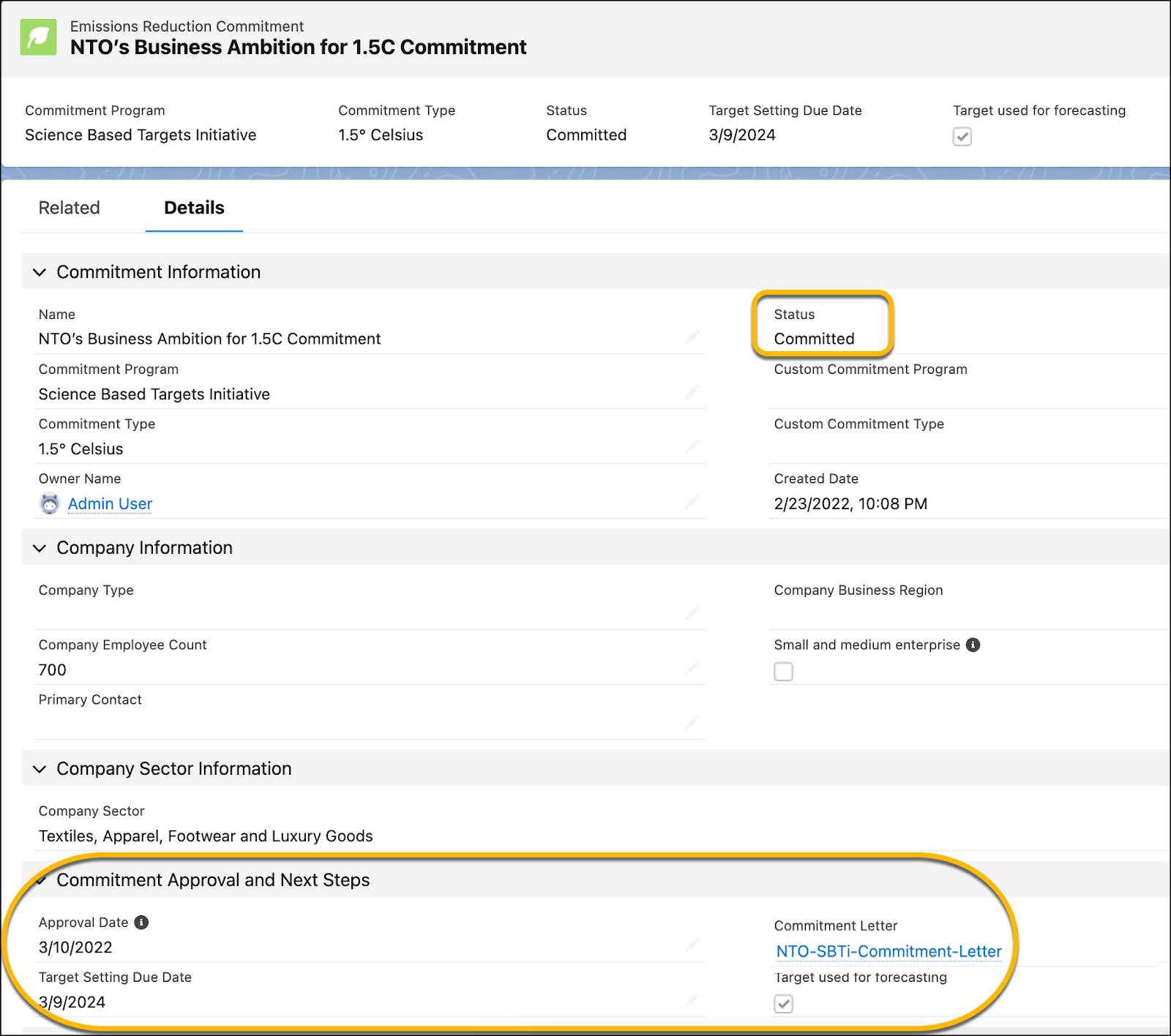1171x1036 pixels.
Task: Click the Textiles, Apparel, Footwear and Luxury Goods value
Action: click(x=206, y=836)
